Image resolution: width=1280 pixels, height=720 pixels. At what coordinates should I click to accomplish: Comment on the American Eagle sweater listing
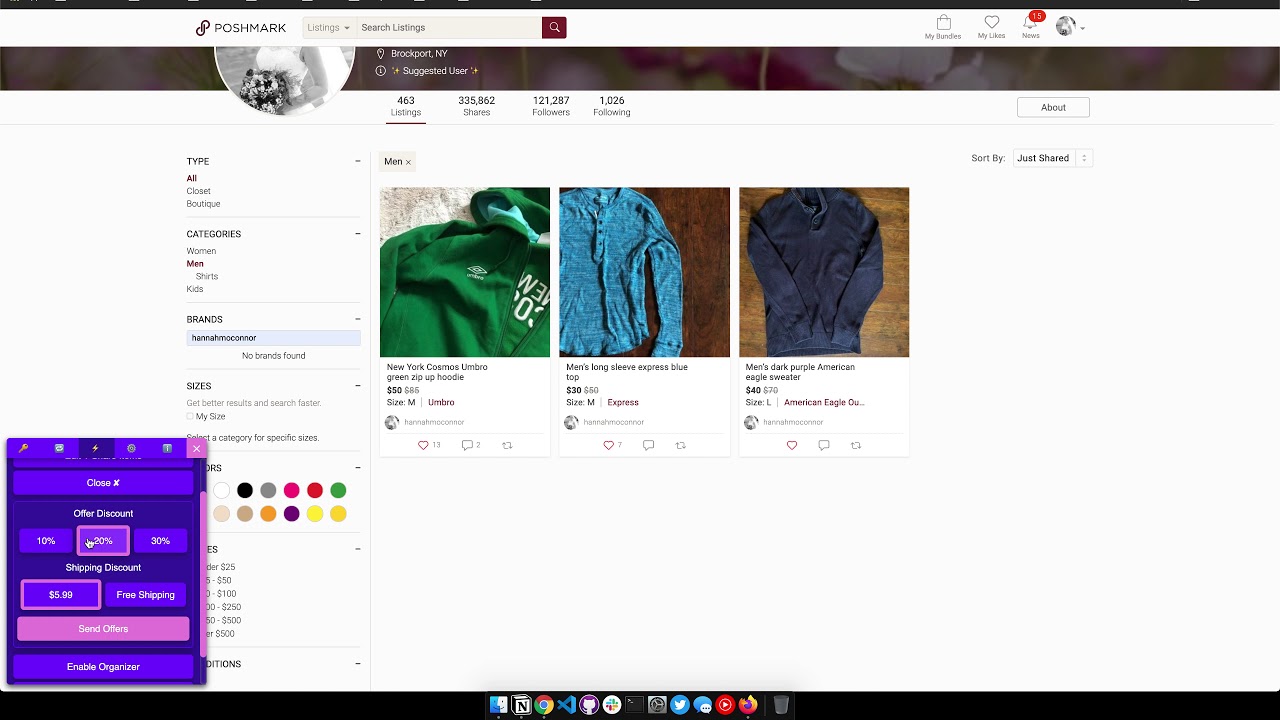click(x=824, y=445)
